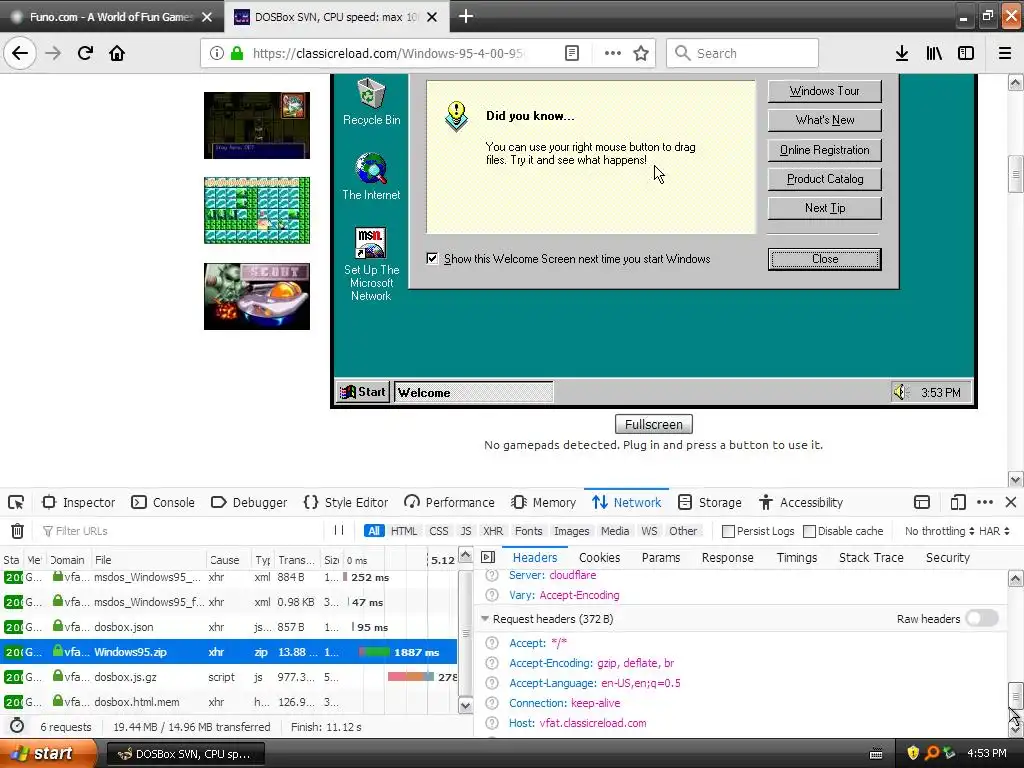The image size is (1024, 768).
Task: Click DOSBox SVN taskbar window button
Action: coord(185,754)
